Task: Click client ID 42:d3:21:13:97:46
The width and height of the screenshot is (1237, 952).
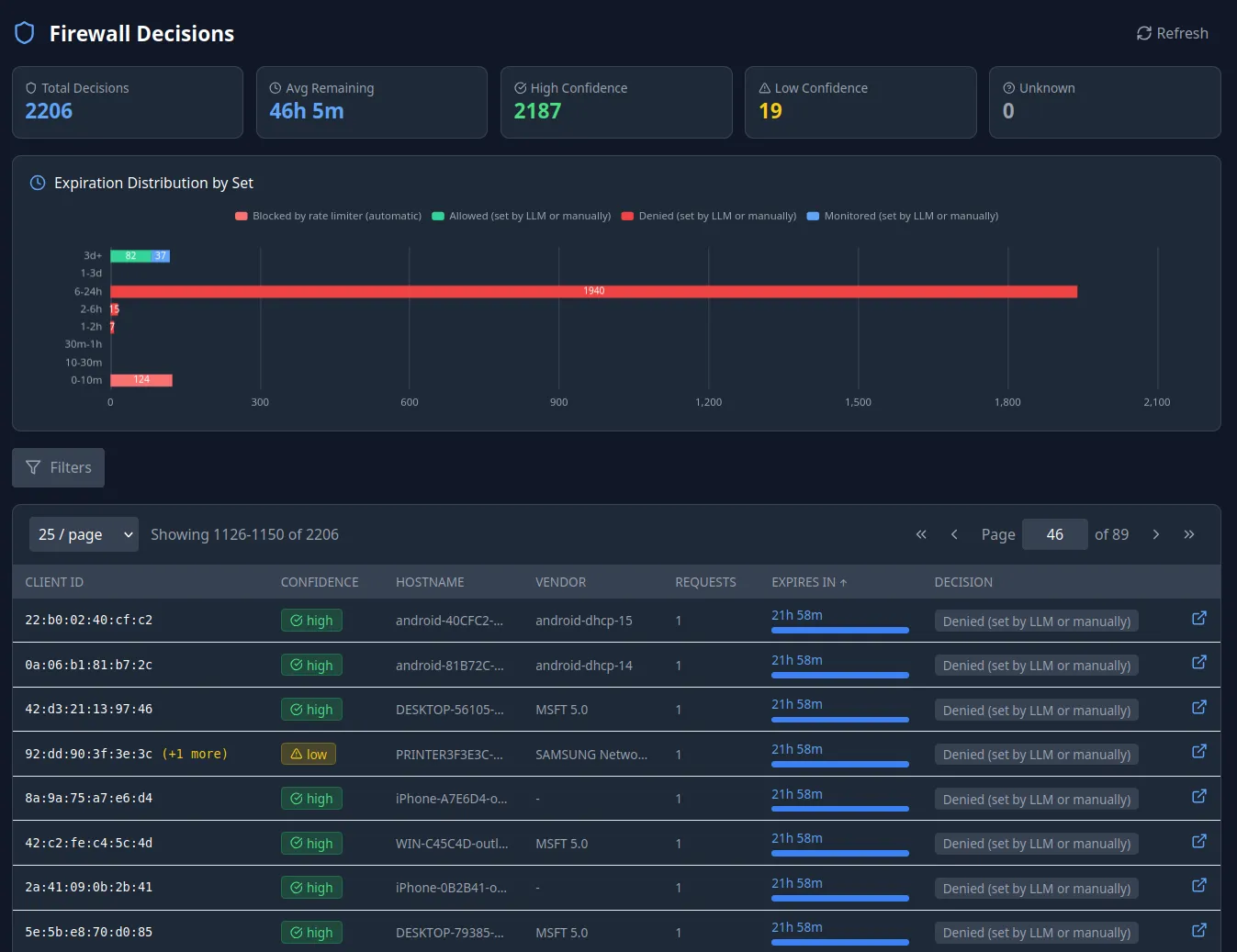Action: click(x=89, y=709)
